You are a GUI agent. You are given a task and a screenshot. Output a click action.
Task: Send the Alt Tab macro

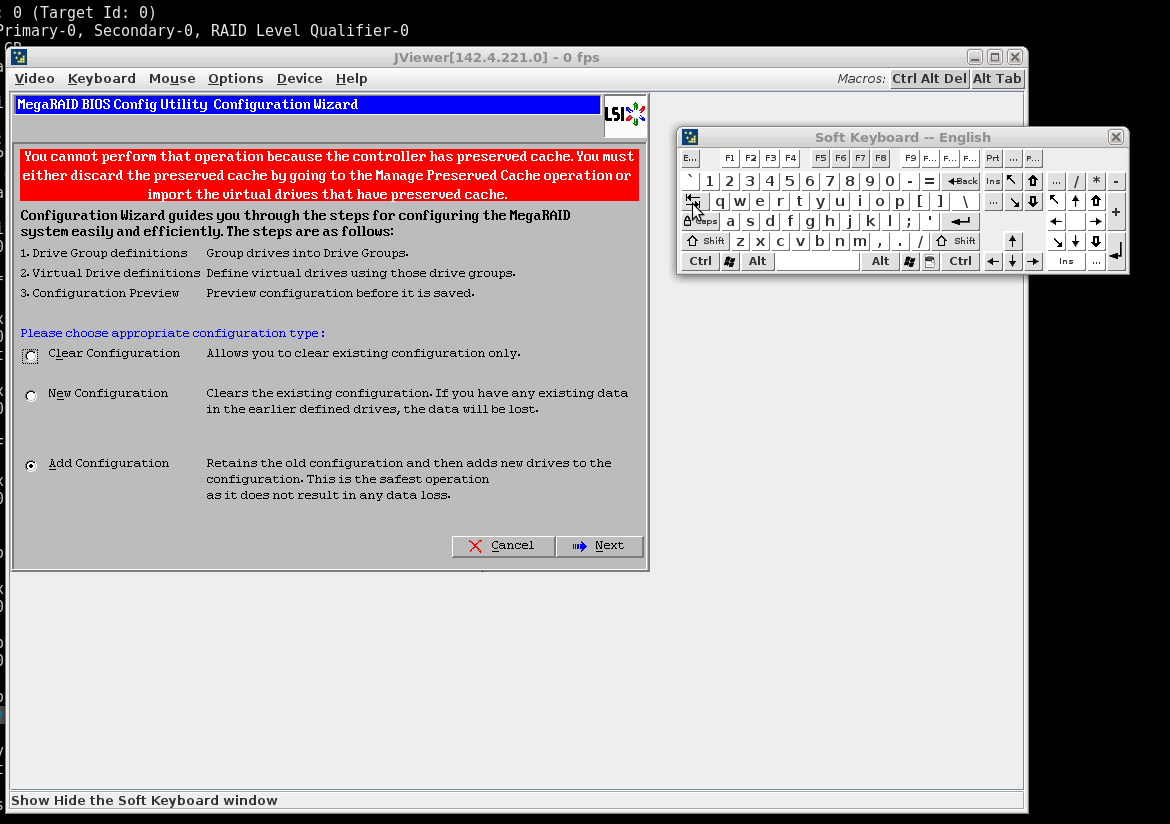coord(997,78)
